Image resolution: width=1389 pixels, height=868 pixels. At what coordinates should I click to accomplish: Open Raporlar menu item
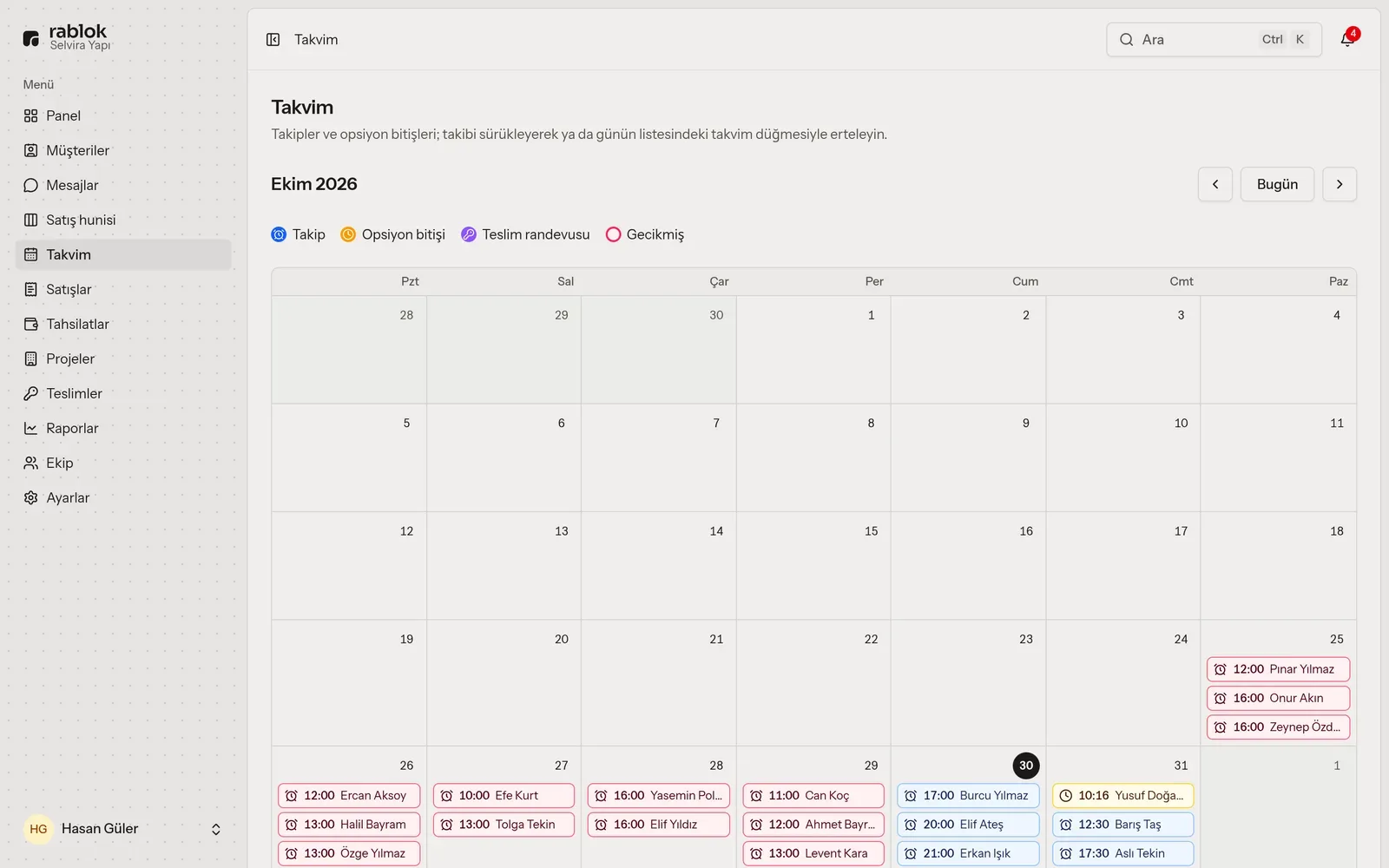[x=123, y=428]
